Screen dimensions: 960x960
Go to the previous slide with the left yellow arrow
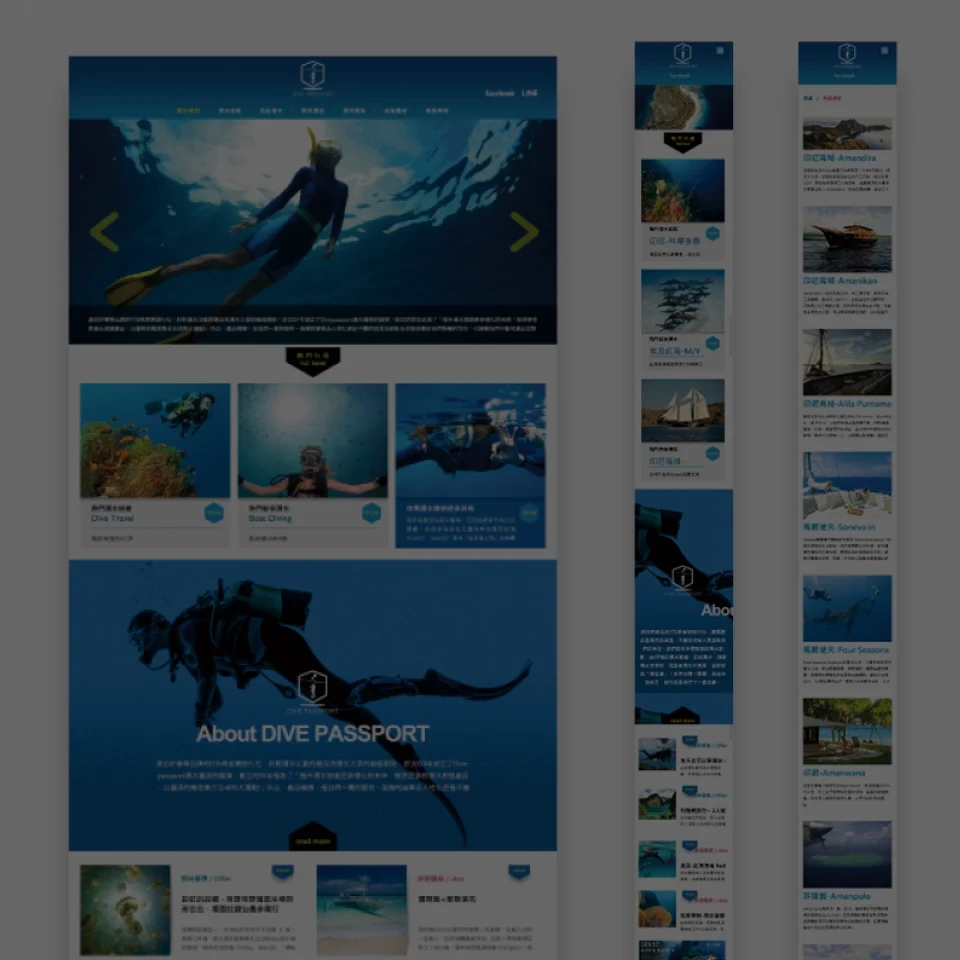point(104,231)
